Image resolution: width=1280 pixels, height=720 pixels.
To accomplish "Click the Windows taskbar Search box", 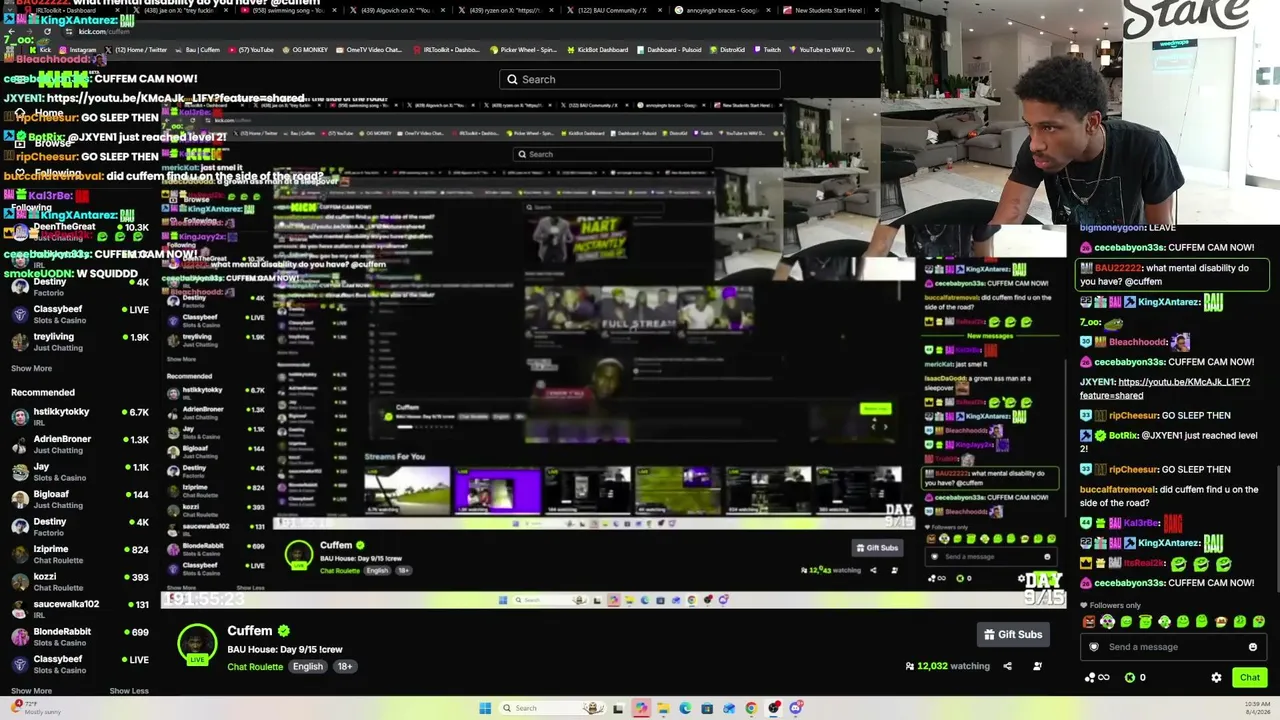I will coord(554,708).
